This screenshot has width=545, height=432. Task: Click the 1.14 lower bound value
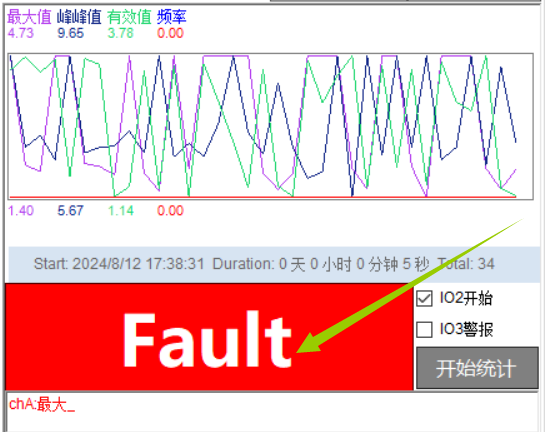pyautogui.click(x=121, y=211)
